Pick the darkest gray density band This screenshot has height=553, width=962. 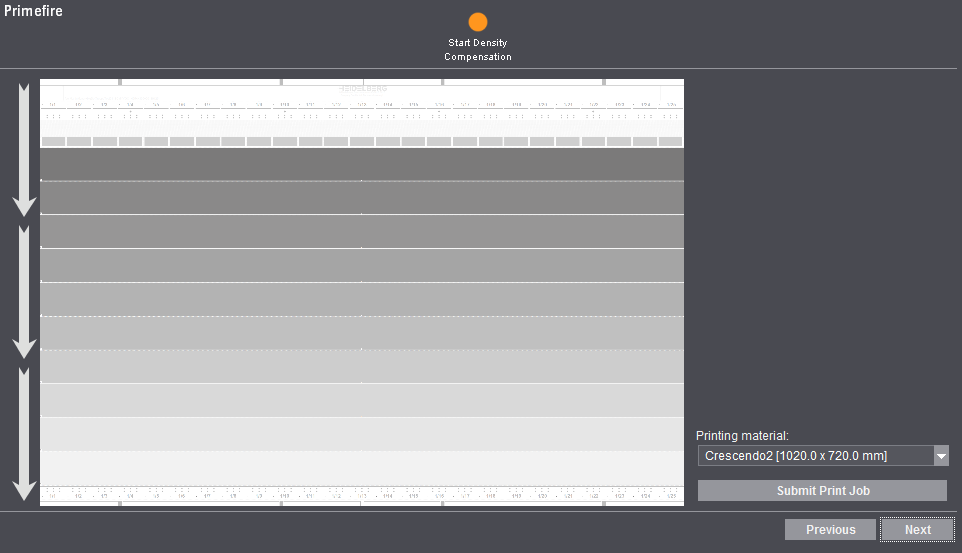coord(362,164)
